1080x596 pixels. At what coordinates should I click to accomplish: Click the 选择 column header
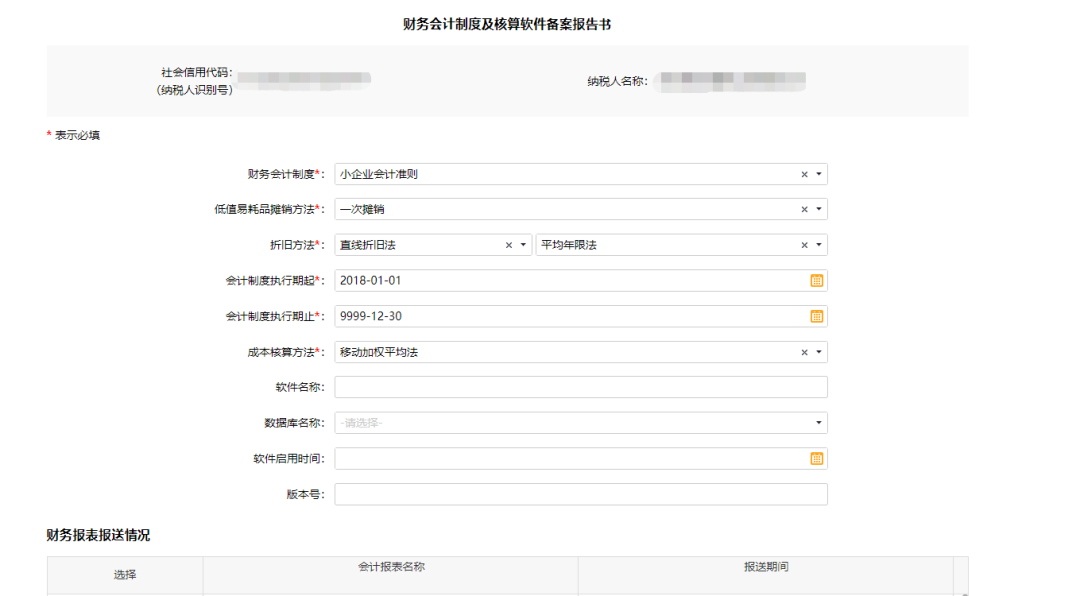pyautogui.click(x=125, y=575)
